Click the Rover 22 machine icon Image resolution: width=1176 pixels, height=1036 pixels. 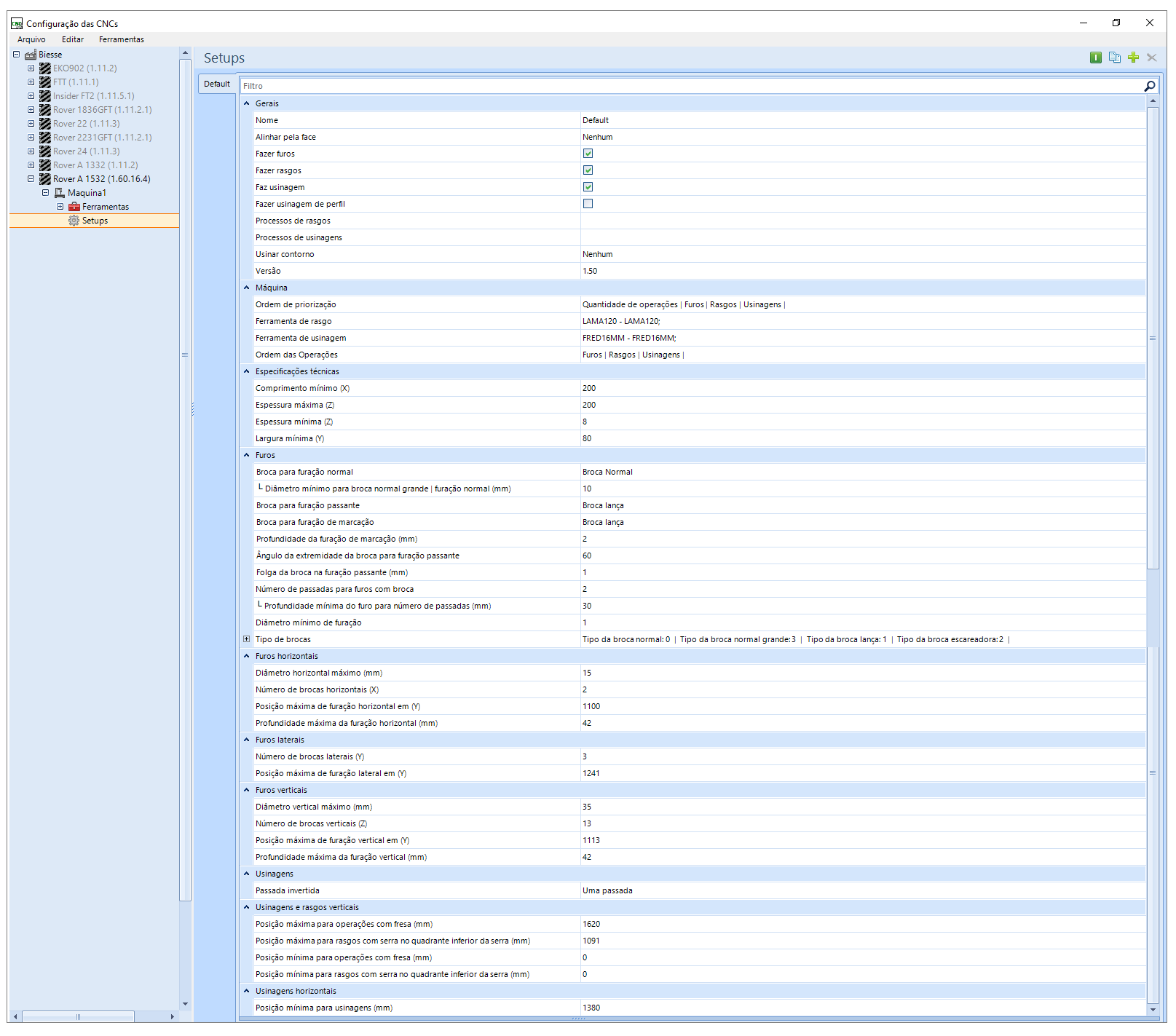(x=45, y=124)
